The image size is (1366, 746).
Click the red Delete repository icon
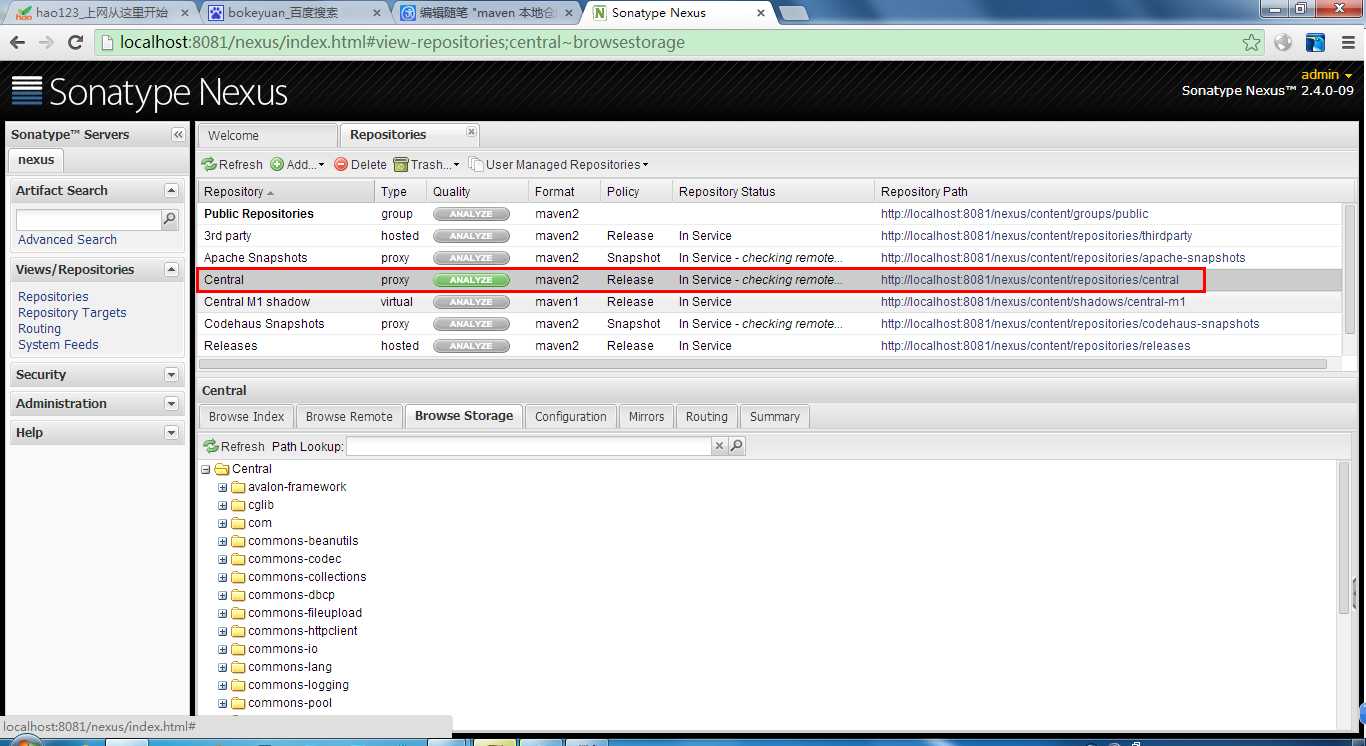[x=341, y=165]
